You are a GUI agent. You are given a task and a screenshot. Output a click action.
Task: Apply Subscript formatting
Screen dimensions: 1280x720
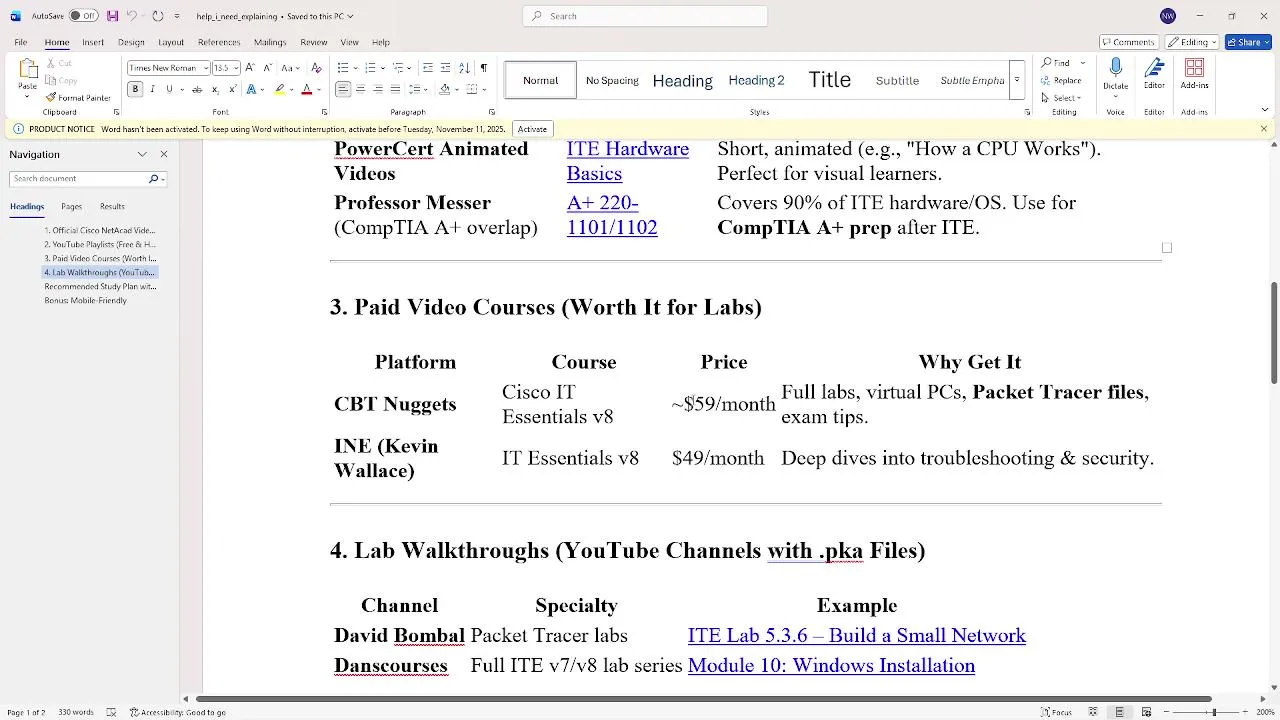pyautogui.click(x=213, y=89)
